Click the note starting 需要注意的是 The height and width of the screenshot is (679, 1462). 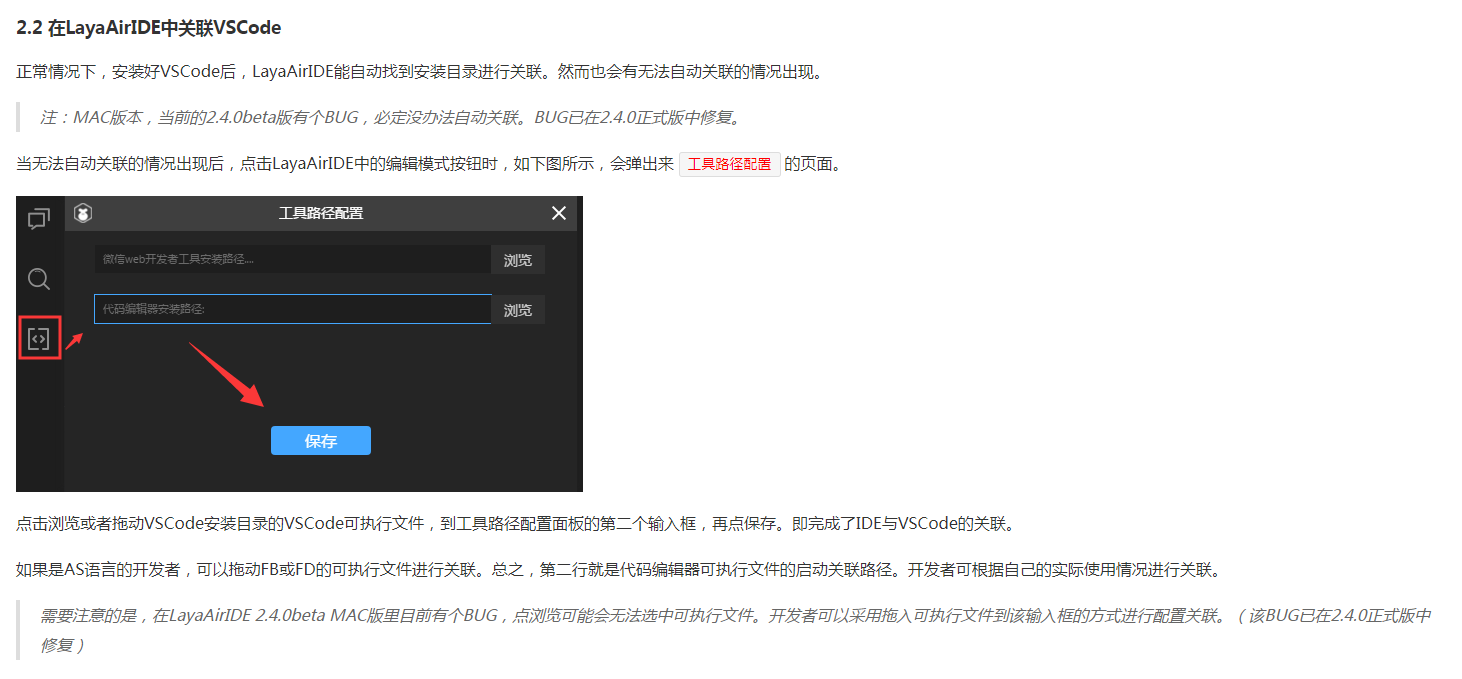pos(736,630)
